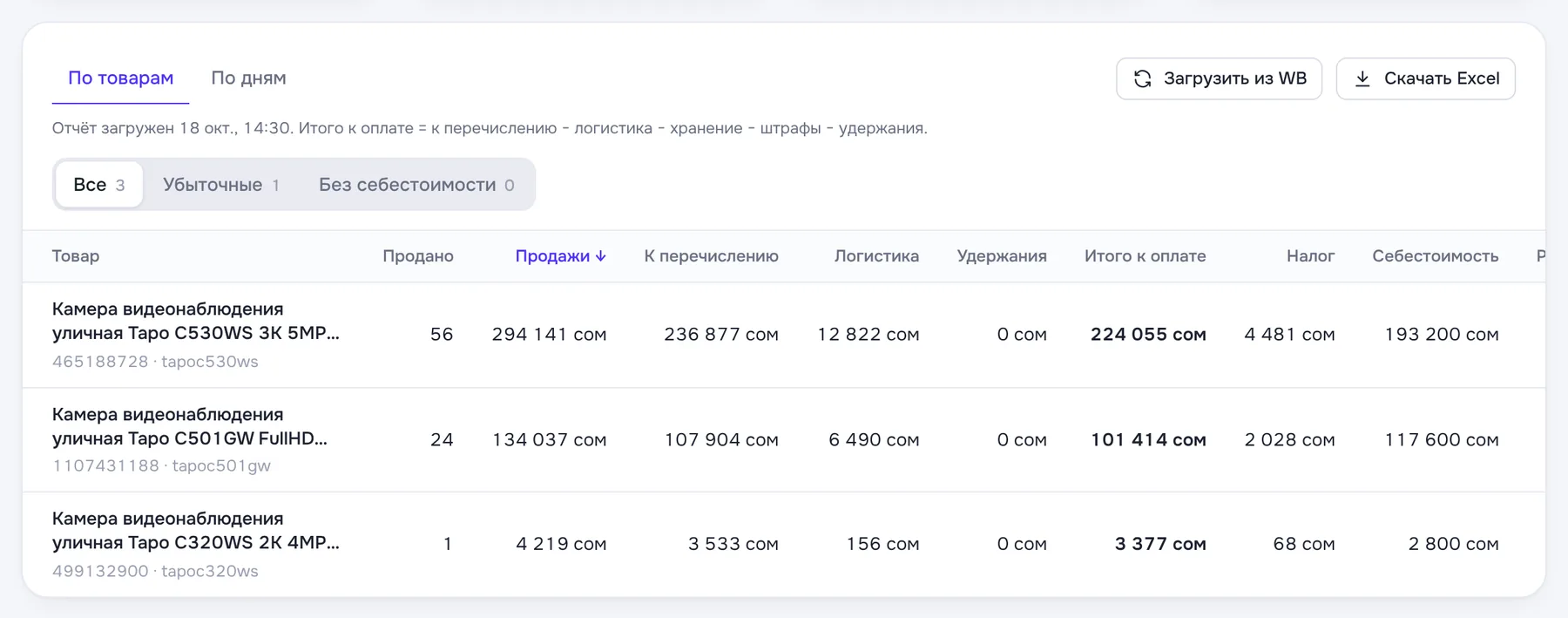Open the Tapo C530WS 3K 5MP product row

(784, 335)
